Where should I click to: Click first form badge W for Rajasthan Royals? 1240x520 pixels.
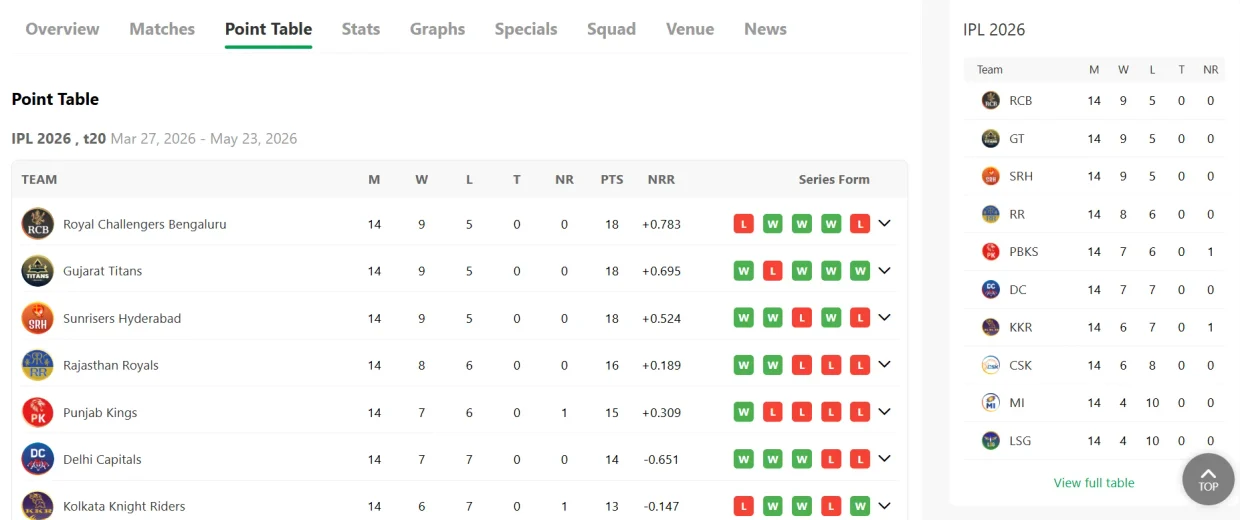pos(743,365)
